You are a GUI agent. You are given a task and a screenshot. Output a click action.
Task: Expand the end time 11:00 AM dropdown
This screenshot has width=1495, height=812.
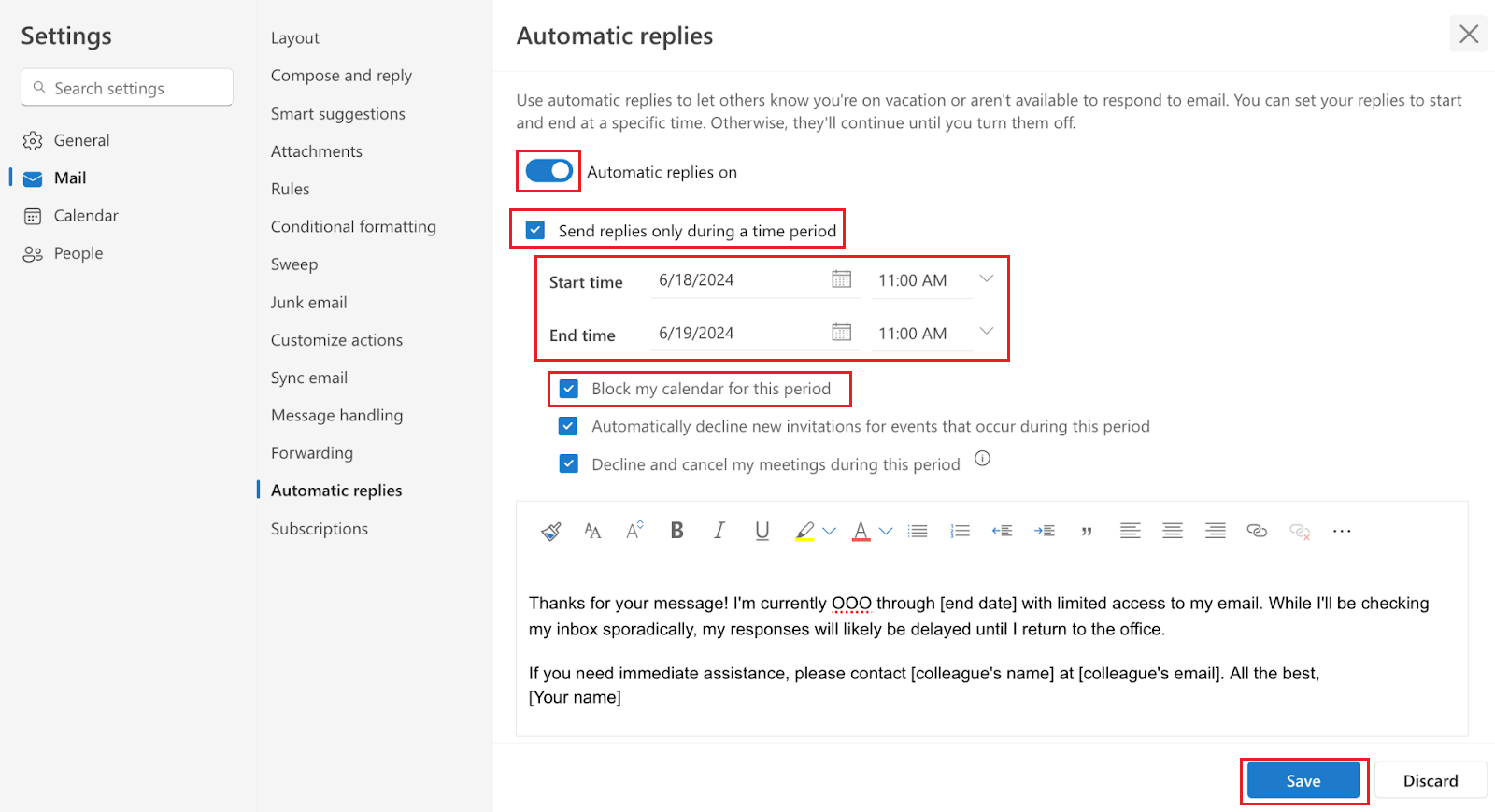coord(986,332)
